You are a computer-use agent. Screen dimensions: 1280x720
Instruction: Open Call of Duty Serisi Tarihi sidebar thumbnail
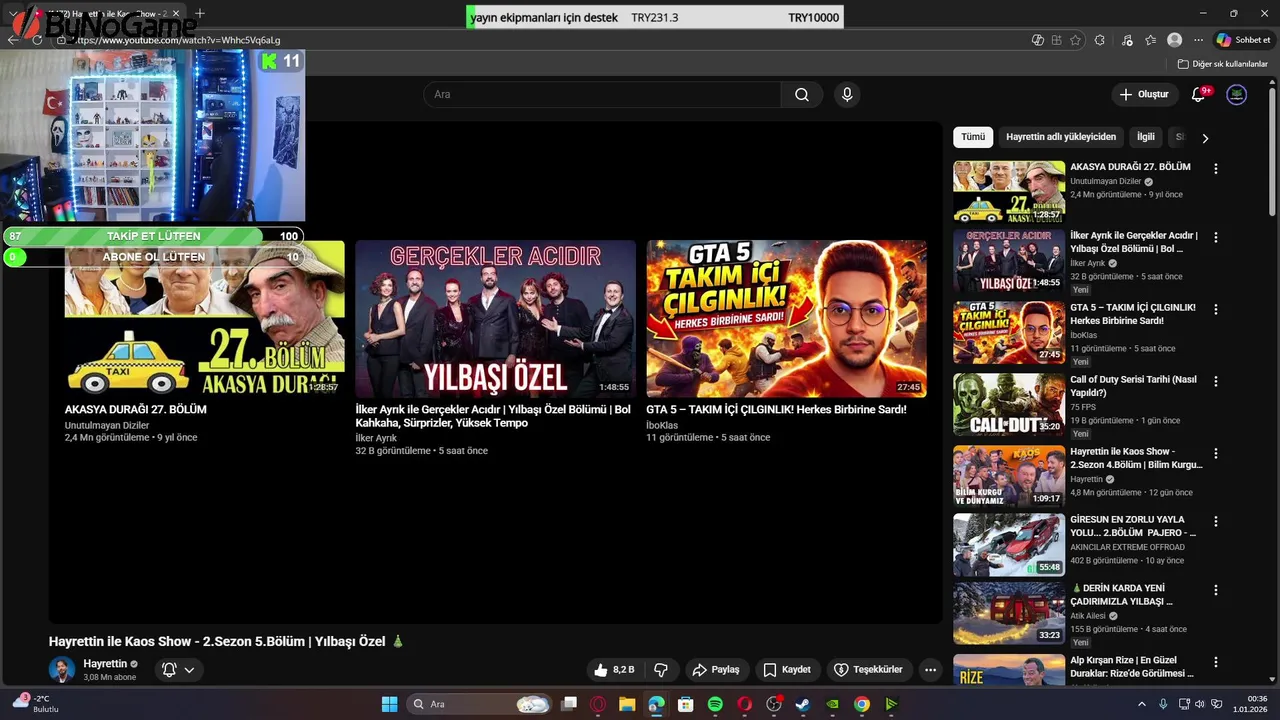[x=1009, y=405]
